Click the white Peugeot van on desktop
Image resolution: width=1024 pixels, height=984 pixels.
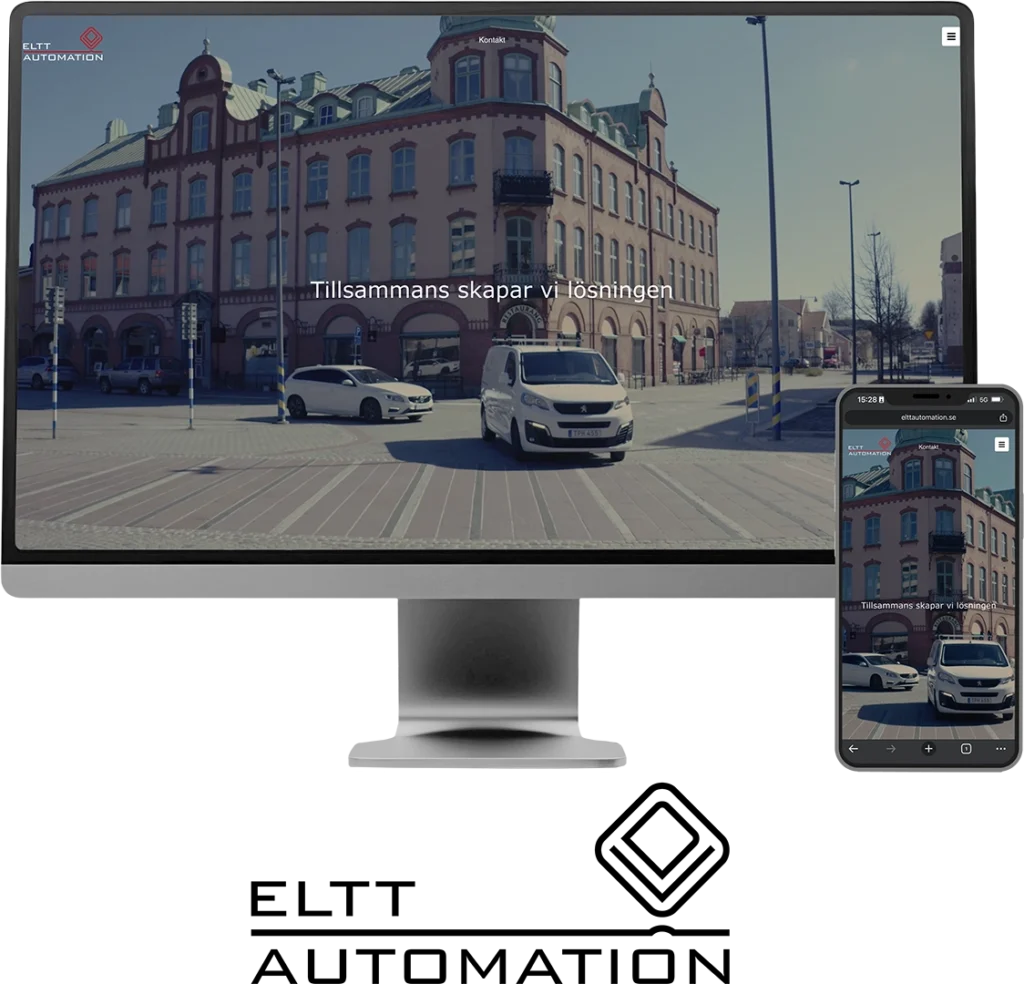[555, 400]
